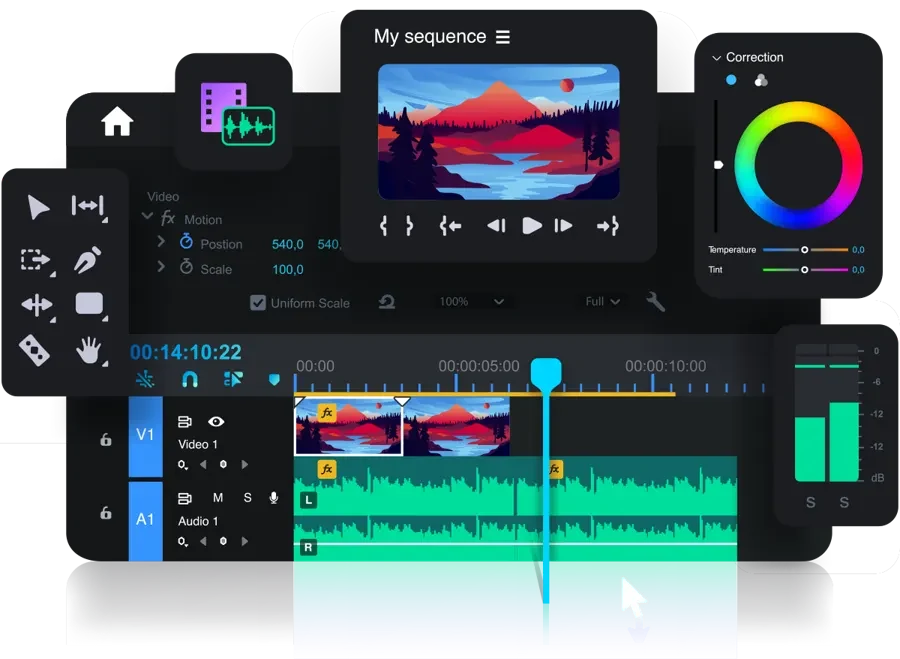Mark In point in the monitor
This screenshot has width=900, height=659.
(x=383, y=226)
